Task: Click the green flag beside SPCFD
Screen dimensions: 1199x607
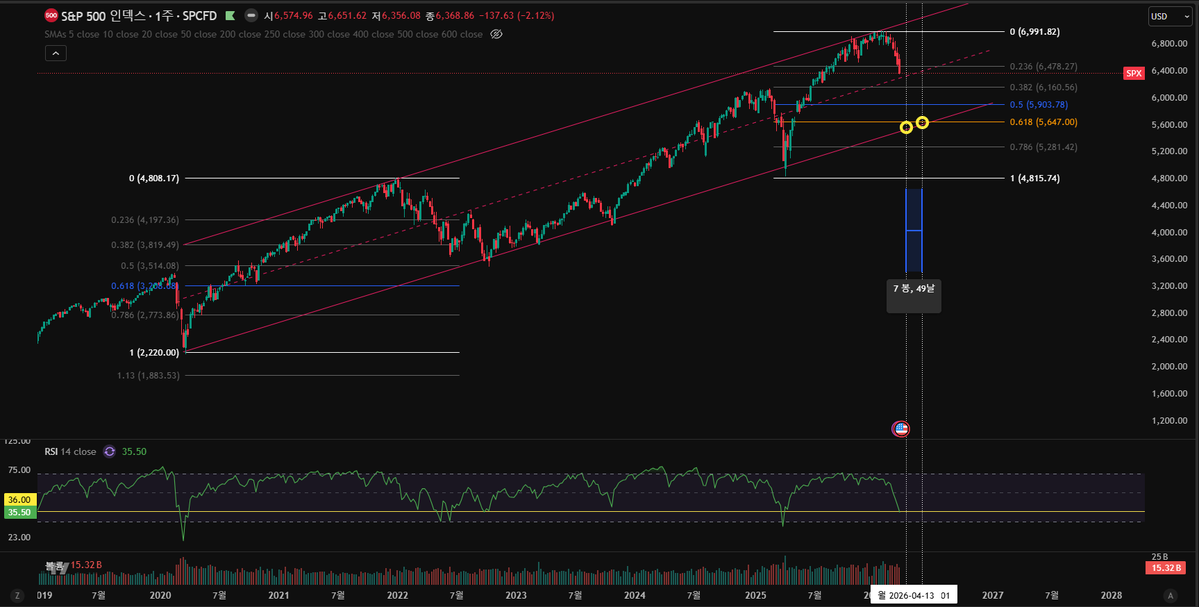Action: (x=229, y=15)
